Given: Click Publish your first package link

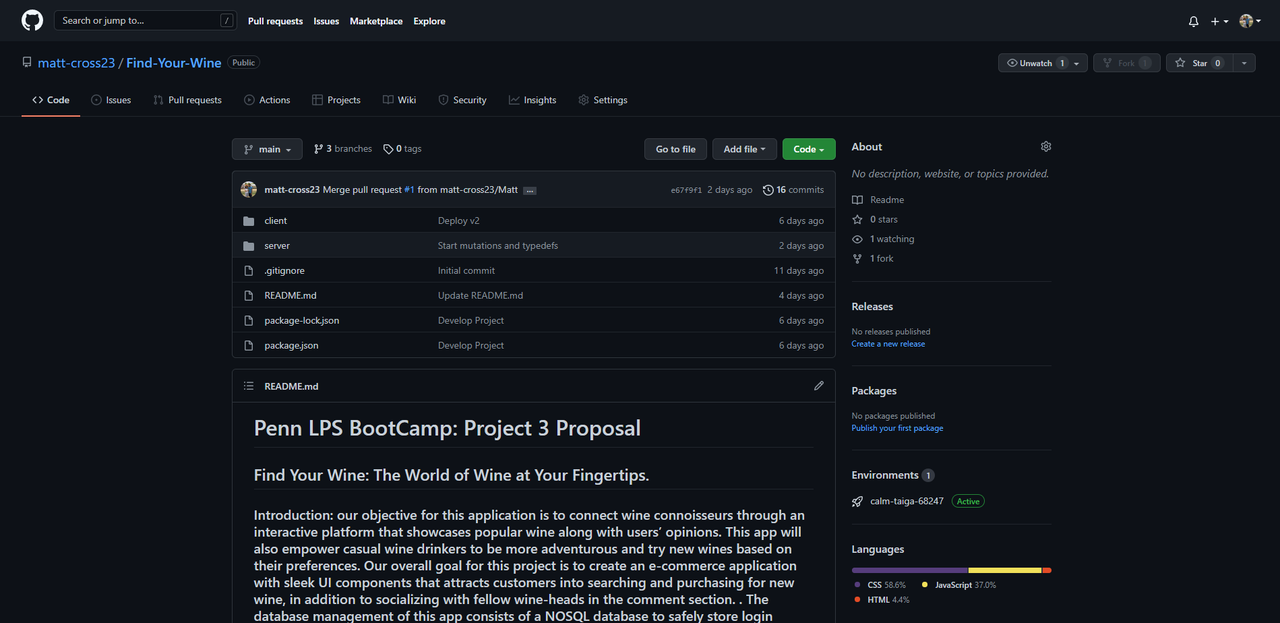Looking at the screenshot, I should (x=897, y=428).
